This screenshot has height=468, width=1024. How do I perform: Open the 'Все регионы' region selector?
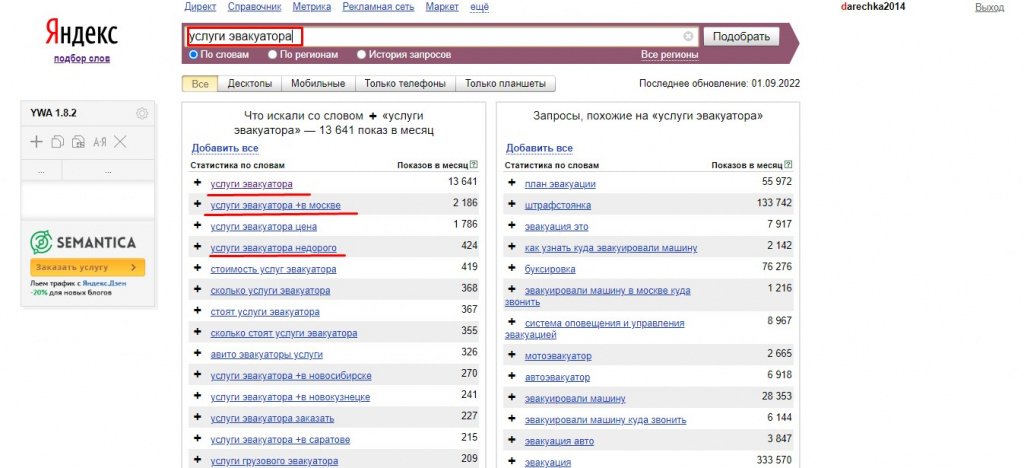click(669, 55)
